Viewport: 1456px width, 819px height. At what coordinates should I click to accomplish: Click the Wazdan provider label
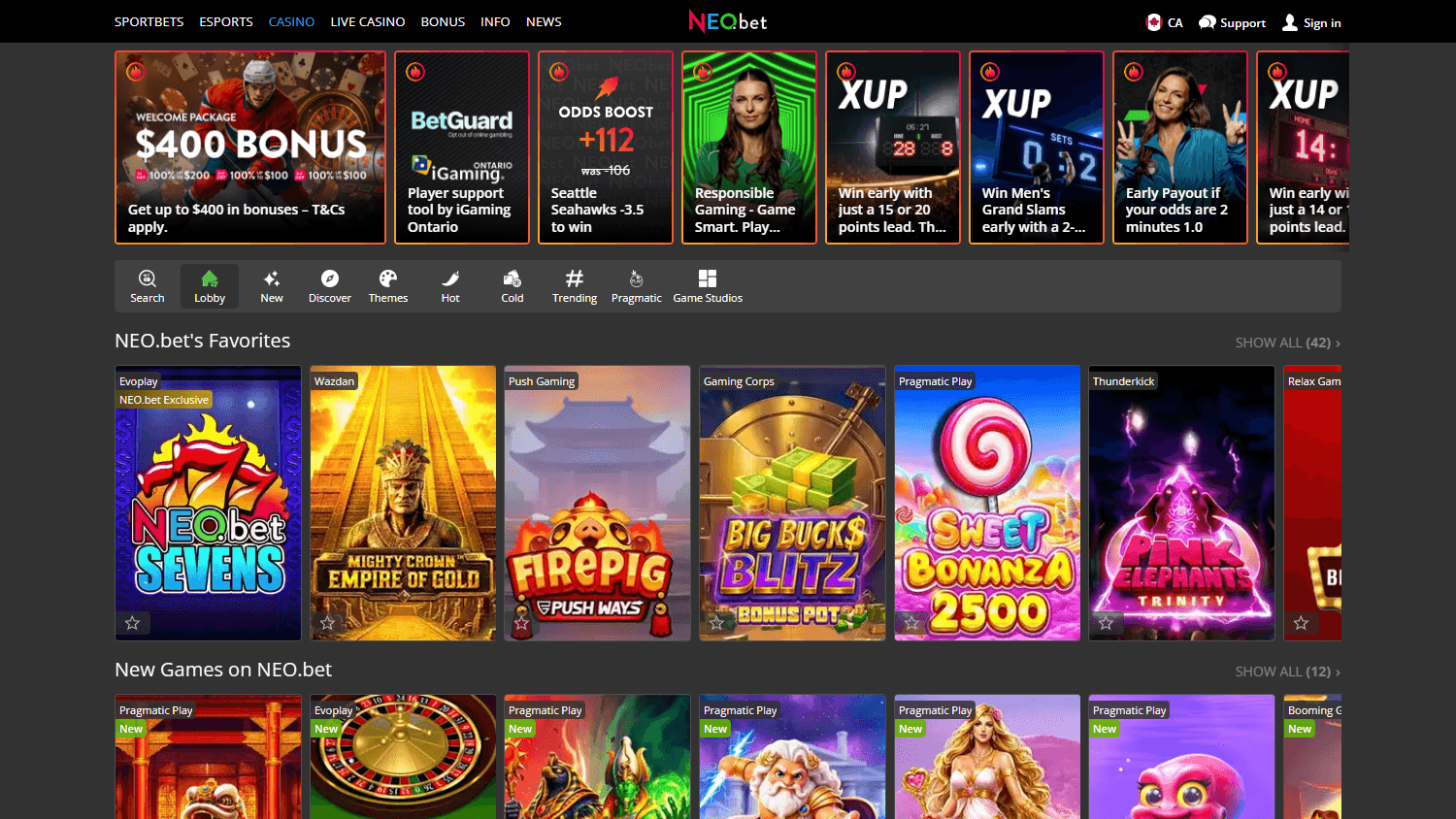(x=334, y=381)
